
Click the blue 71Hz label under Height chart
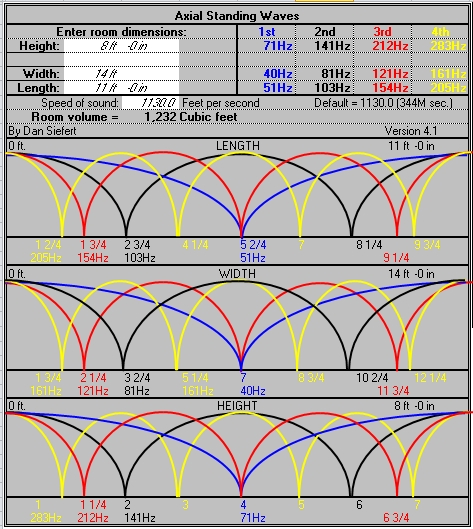point(253,518)
